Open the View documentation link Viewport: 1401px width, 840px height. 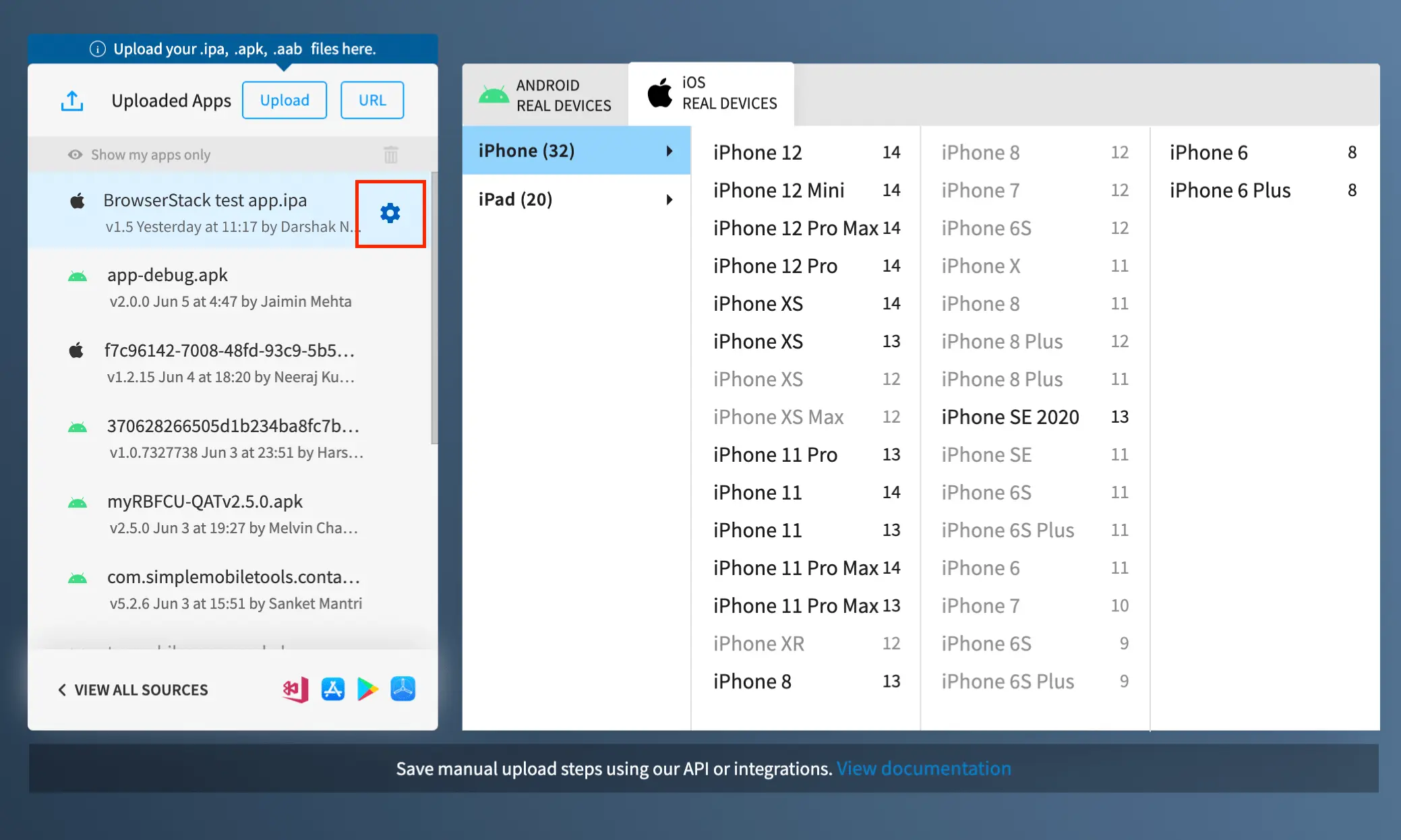[x=923, y=769]
